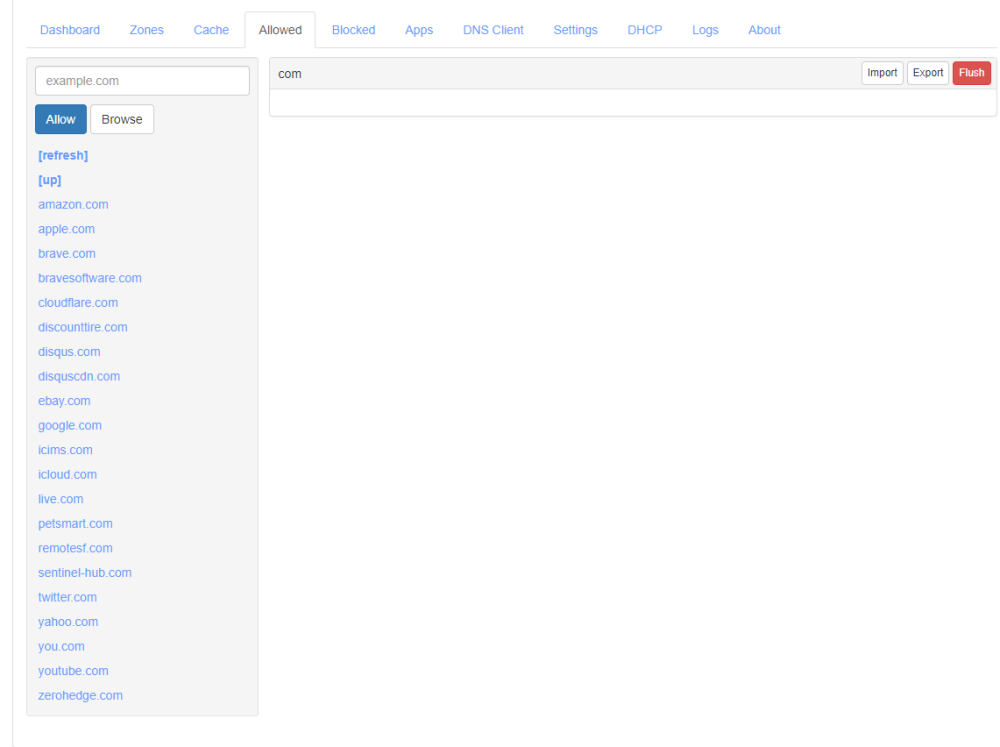Open the DHCP tab
The width and height of the screenshot is (1000, 747).
[x=645, y=30]
